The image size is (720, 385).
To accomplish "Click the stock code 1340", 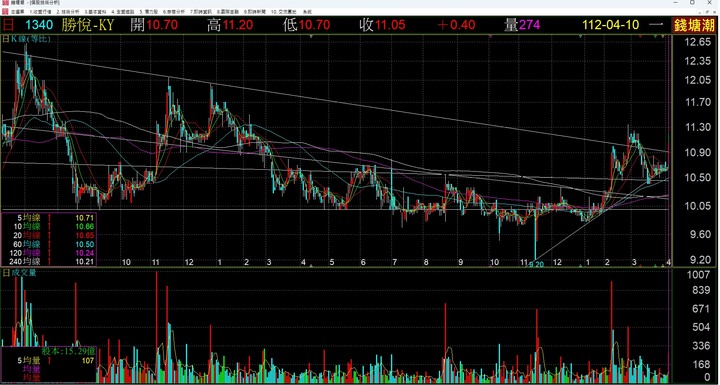I will (39, 25).
